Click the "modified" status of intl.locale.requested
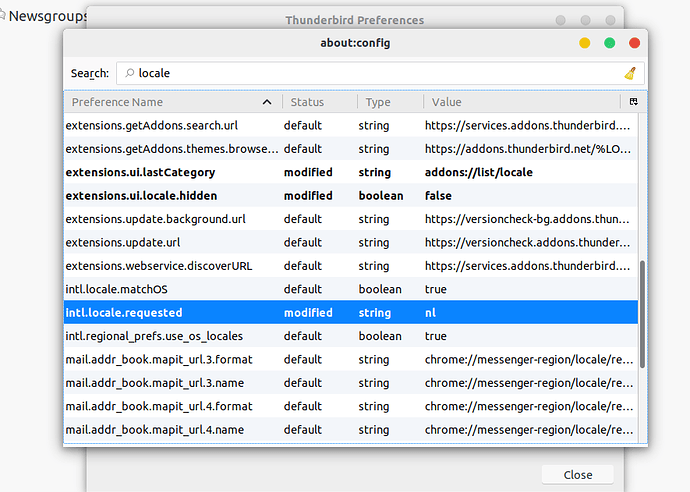The width and height of the screenshot is (690, 492). (x=308, y=312)
